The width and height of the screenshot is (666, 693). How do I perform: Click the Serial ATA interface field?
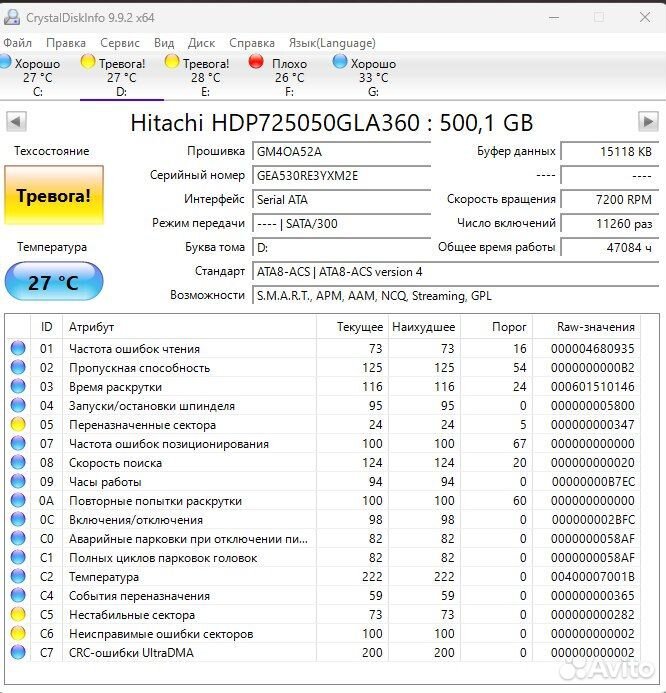(x=341, y=199)
